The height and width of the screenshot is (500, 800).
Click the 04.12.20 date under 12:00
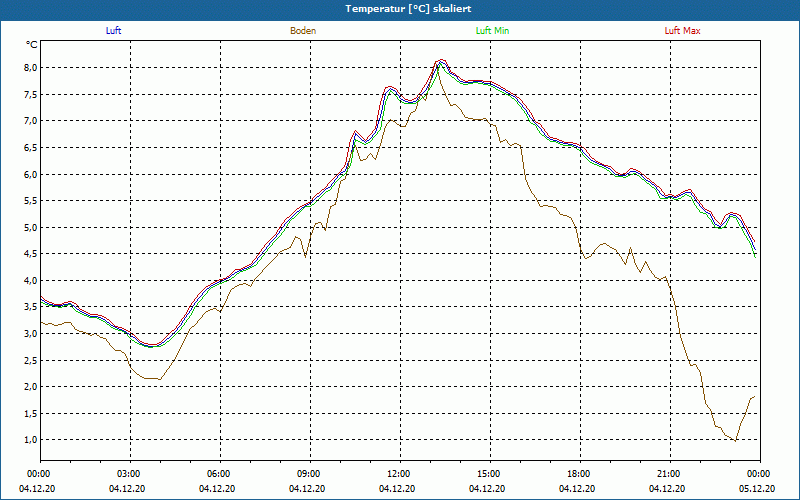397,489
